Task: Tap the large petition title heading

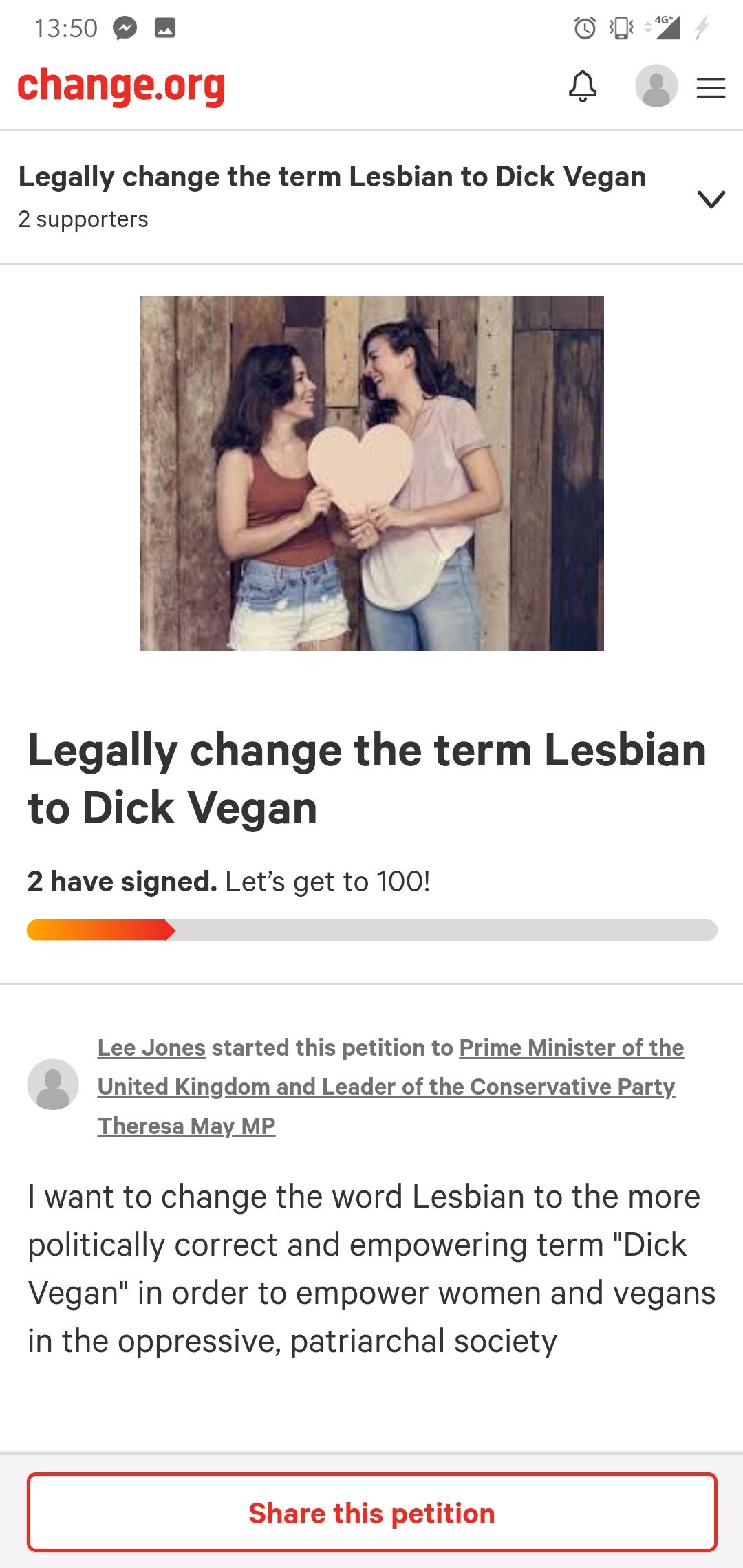Action: coord(367,778)
